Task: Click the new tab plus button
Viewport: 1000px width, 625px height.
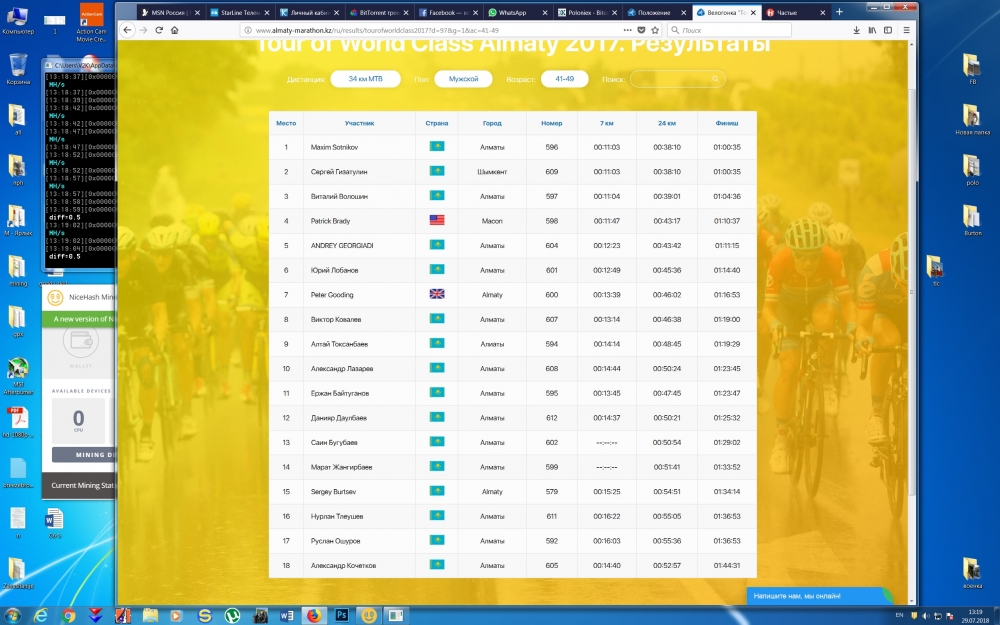Action: click(838, 12)
